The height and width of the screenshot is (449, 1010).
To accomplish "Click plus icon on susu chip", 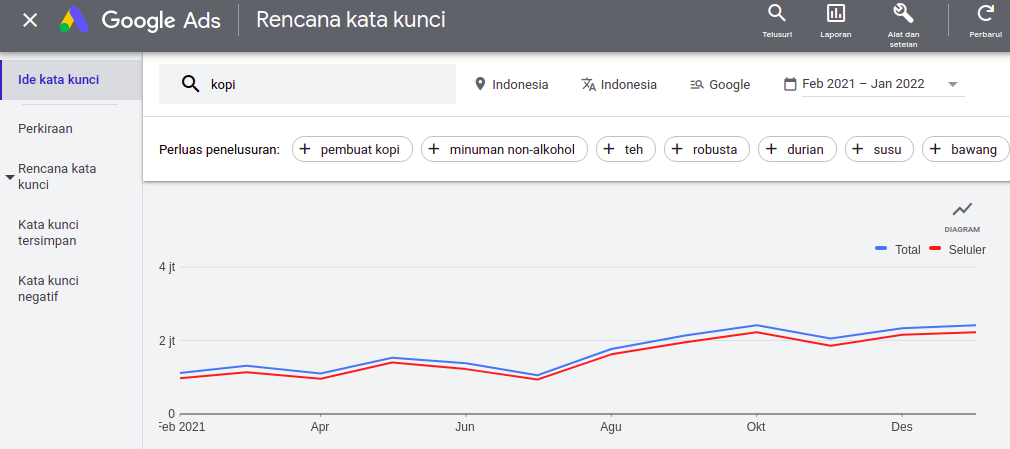I will [858, 149].
